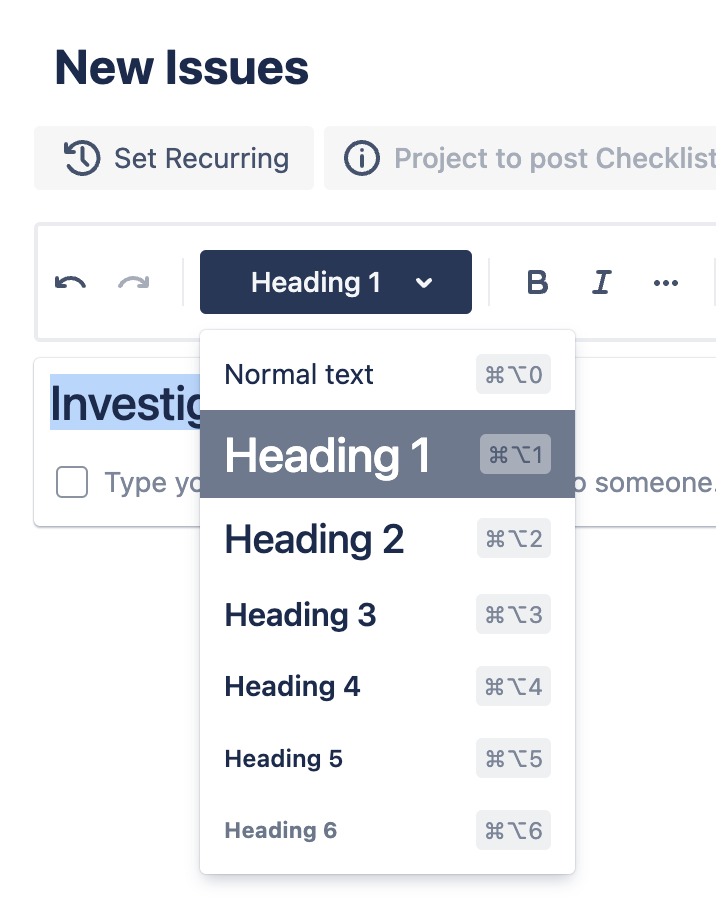Viewport: 716px width, 906px height.
Task: Click the Redo arrow icon
Action: (x=133, y=283)
